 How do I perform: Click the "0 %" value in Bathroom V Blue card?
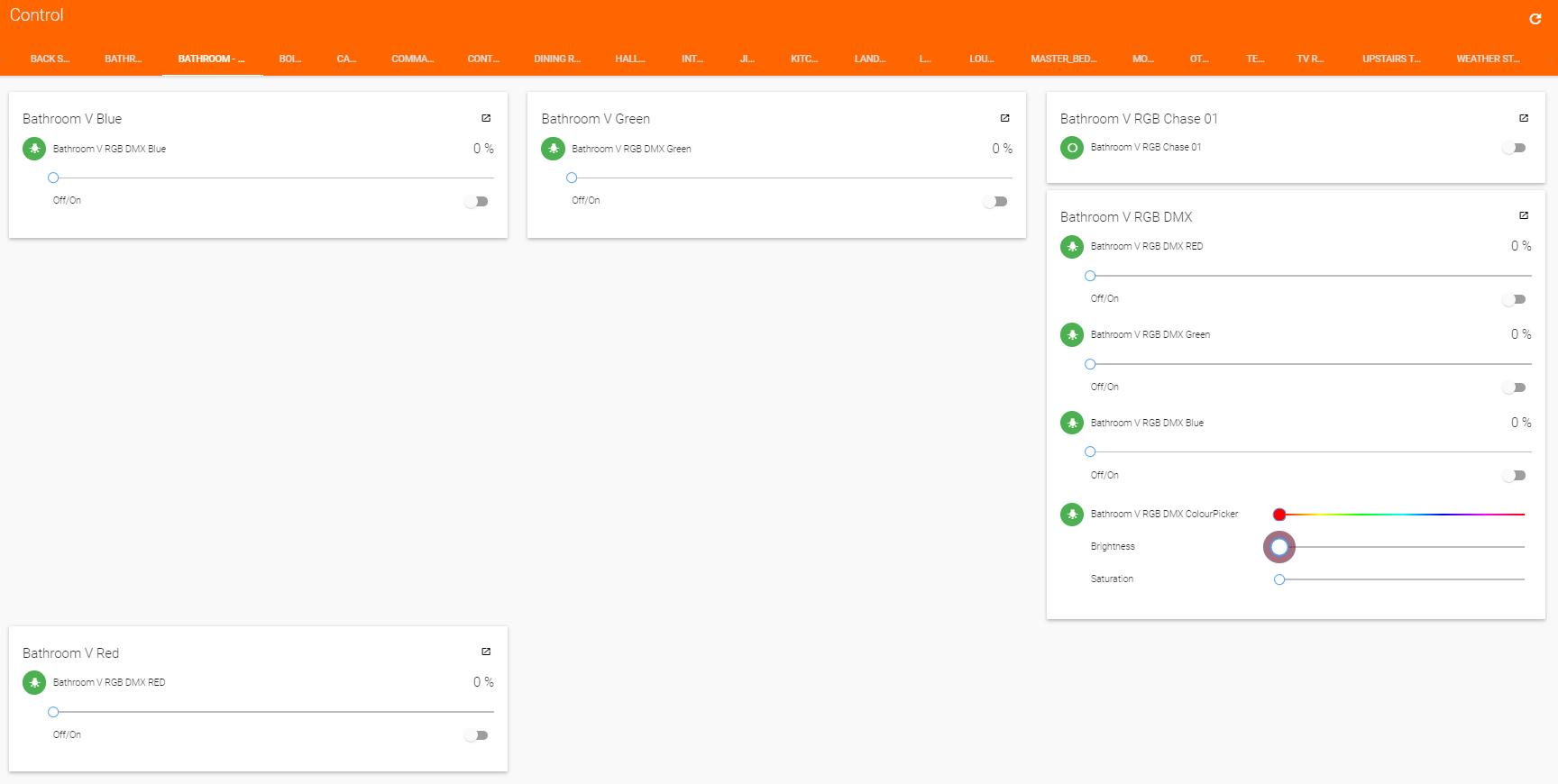[x=483, y=149]
